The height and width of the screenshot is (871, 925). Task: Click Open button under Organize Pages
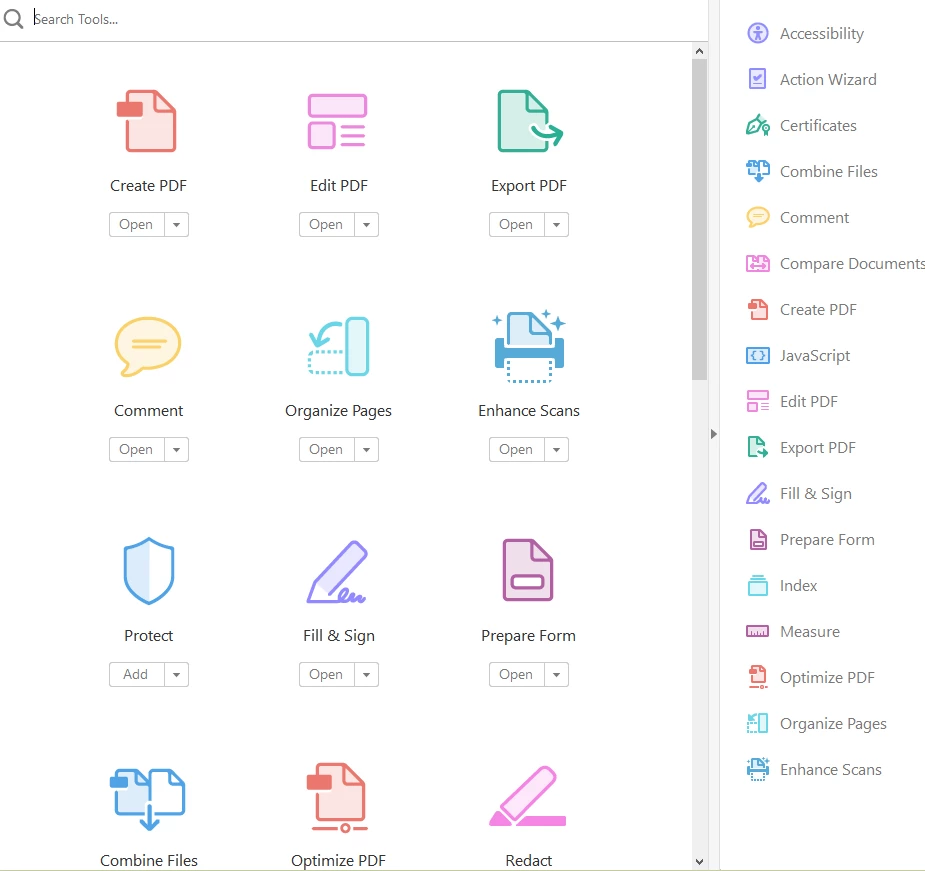pos(326,450)
